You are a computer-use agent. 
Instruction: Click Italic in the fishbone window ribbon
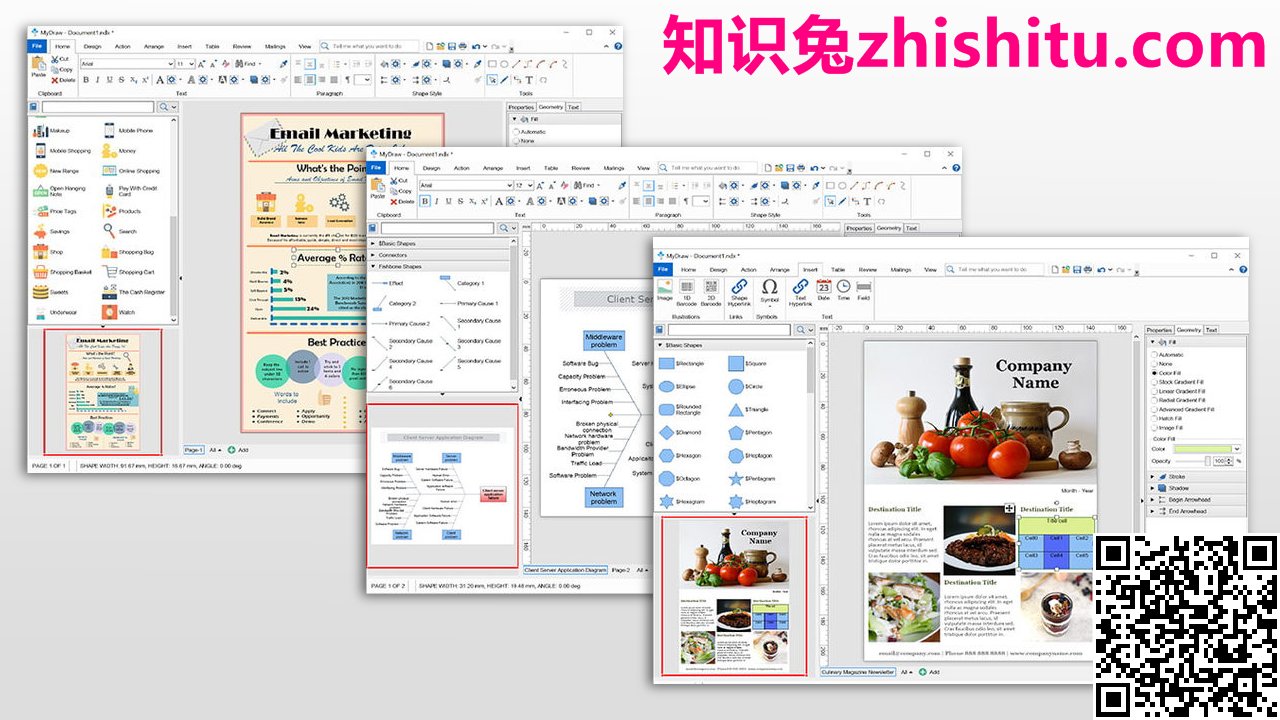[x=437, y=201]
